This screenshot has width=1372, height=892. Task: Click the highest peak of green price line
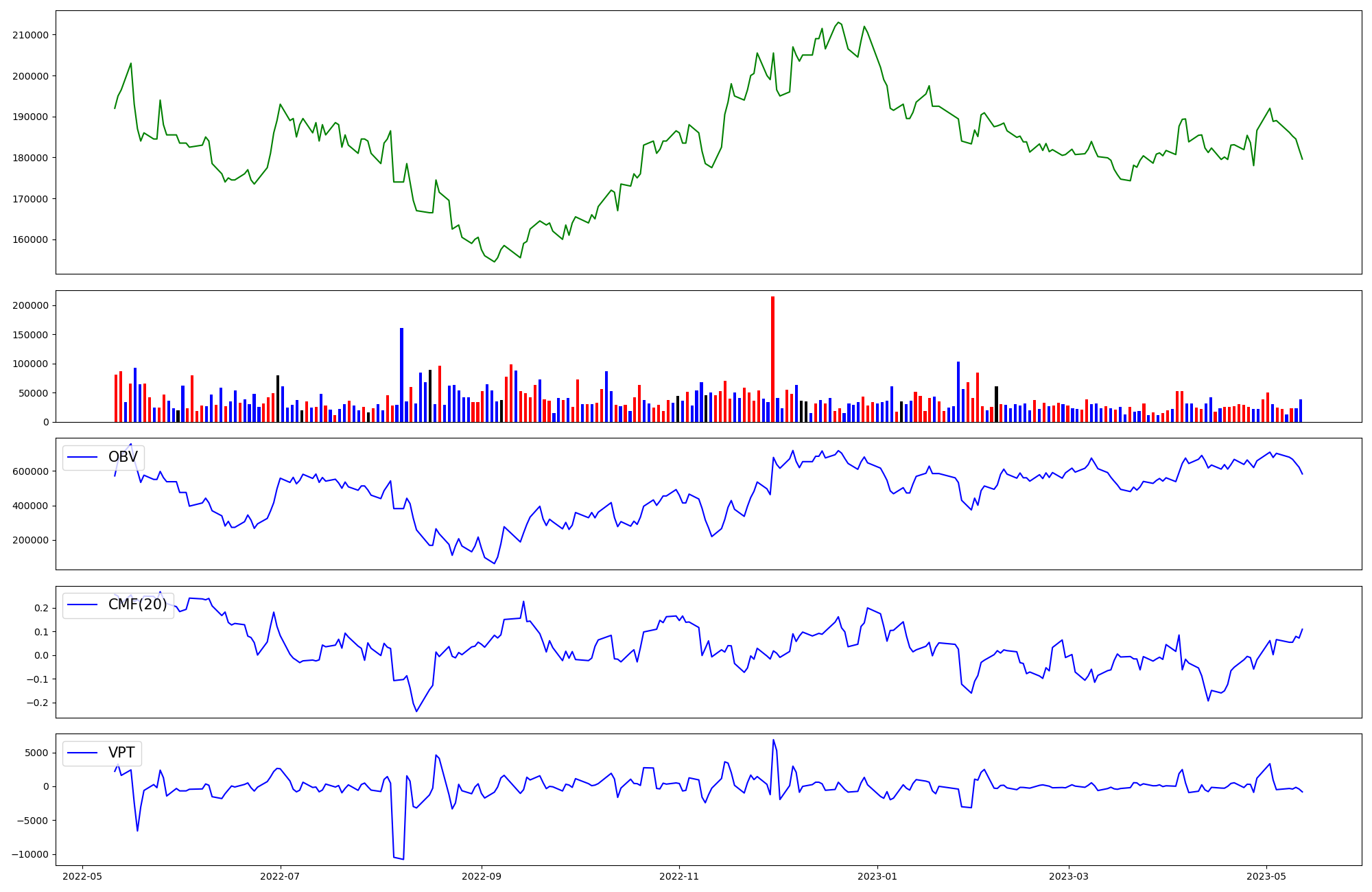tap(838, 23)
